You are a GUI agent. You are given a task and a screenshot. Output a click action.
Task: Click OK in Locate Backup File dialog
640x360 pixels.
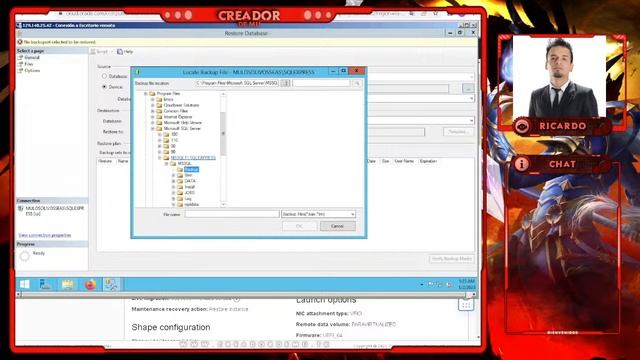click(x=299, y=226)
